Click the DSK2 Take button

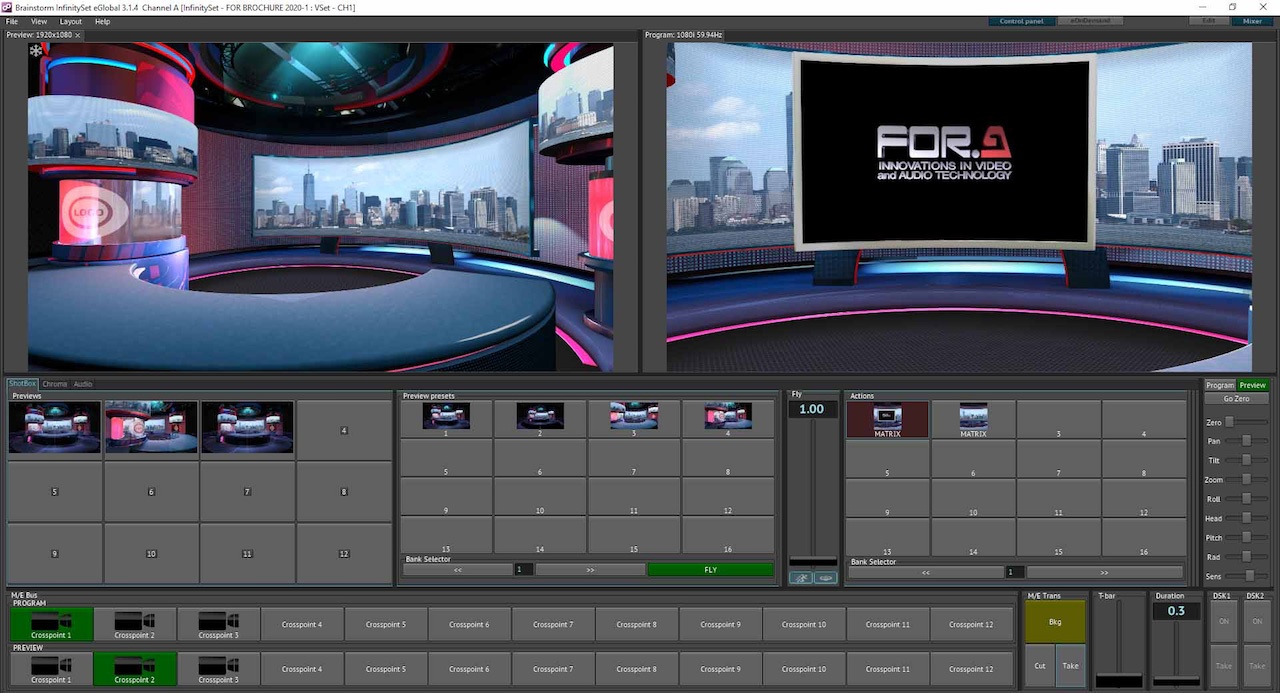(x=1255, y=666)
